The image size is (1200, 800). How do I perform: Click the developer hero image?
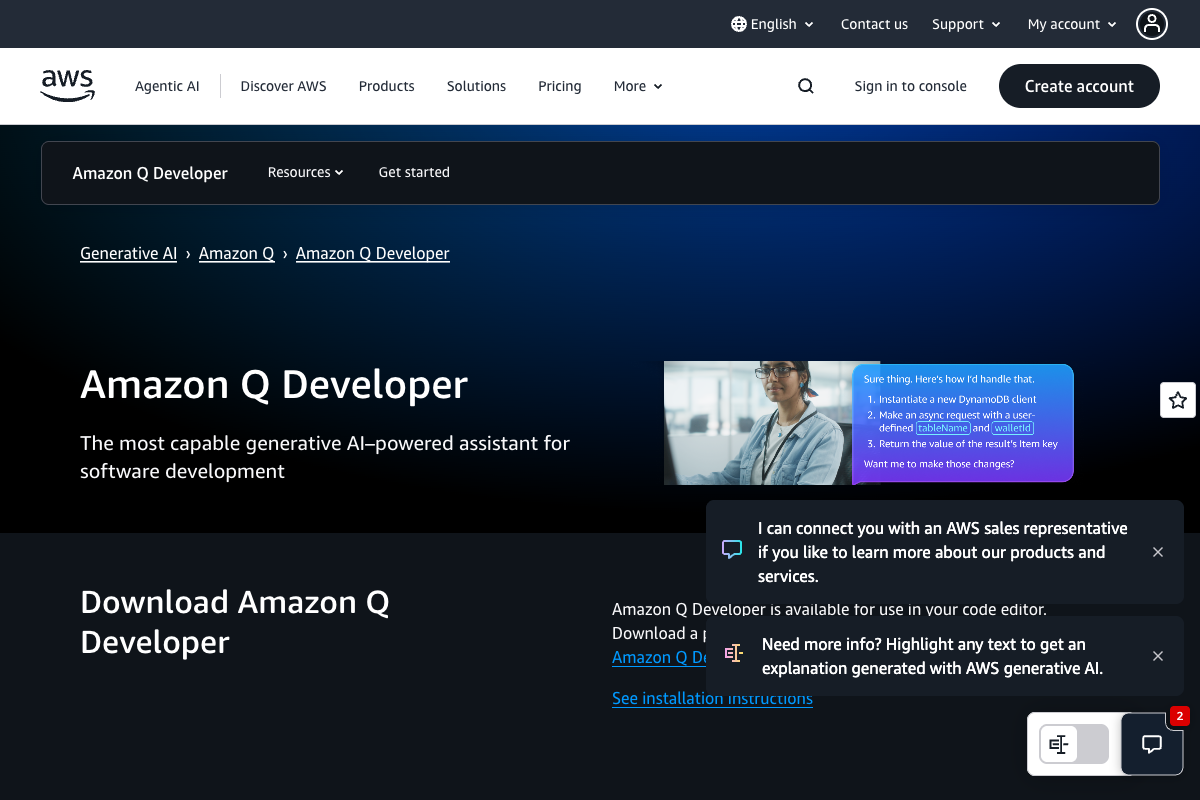pyautogui.click(x=758, y=423)
